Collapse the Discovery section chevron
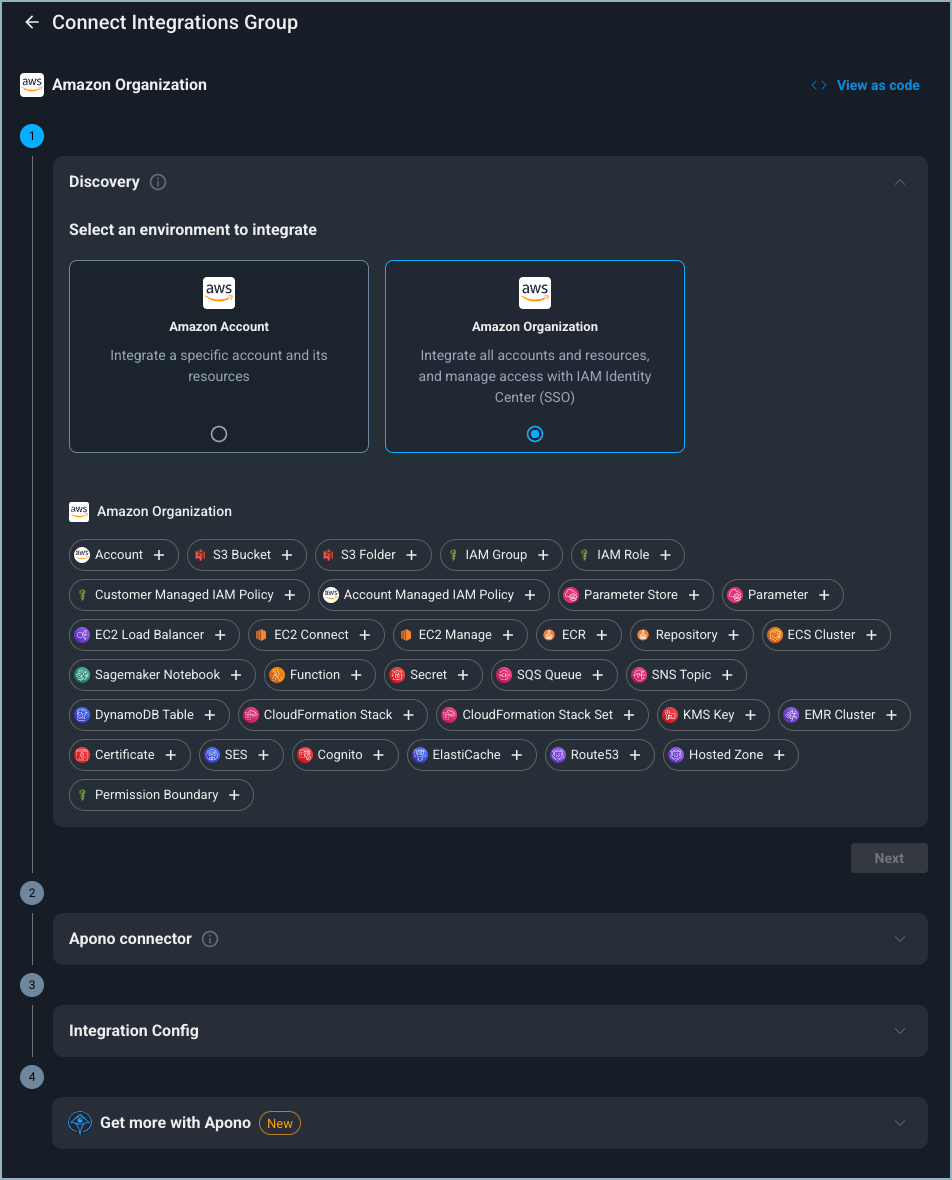This screenshot has width=952, height=1180. coord(900,182)
